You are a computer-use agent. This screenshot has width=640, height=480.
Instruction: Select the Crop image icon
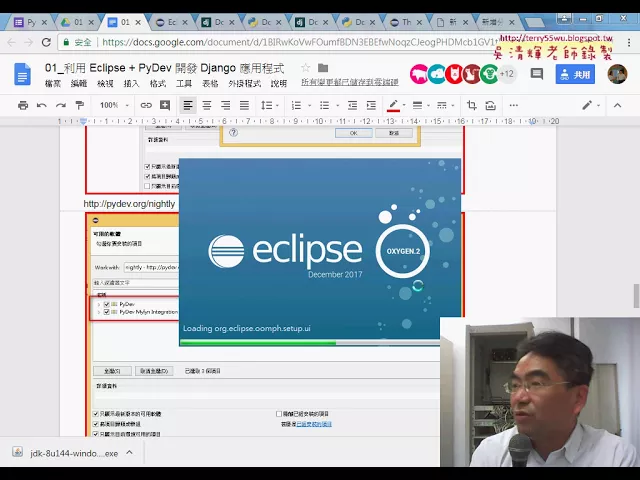[x=471, y=105]
